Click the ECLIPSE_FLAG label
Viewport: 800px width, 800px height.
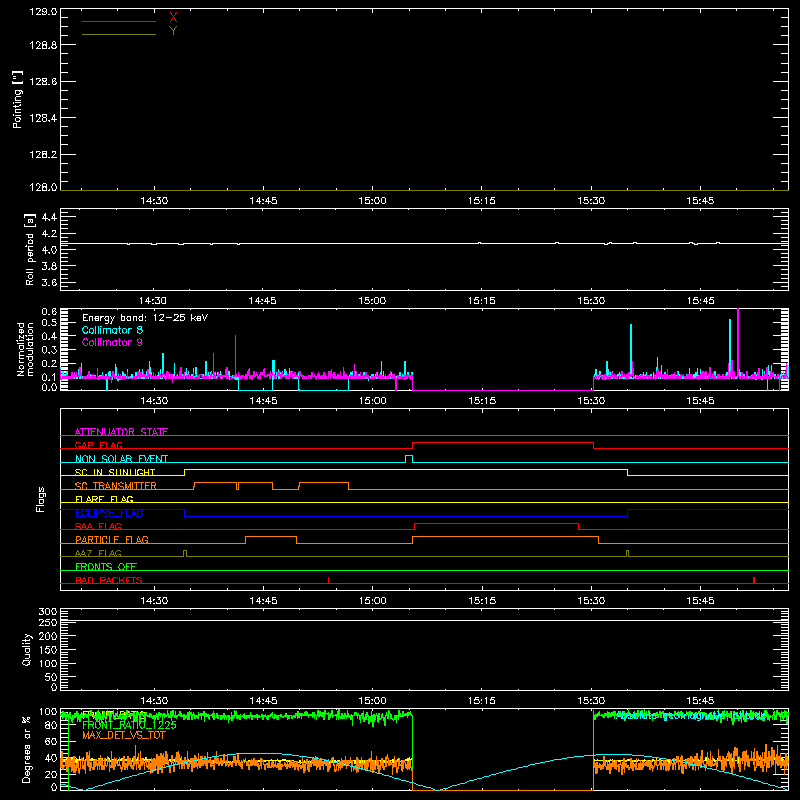click(109, 513)
